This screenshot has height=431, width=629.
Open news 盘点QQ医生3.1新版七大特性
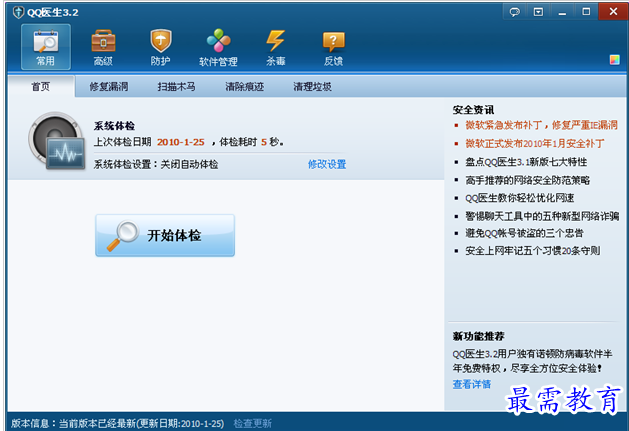[x=526, y=162]
